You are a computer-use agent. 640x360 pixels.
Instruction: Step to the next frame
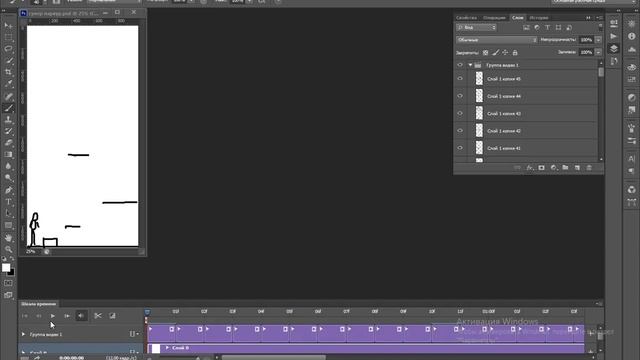tap(67, 316)
